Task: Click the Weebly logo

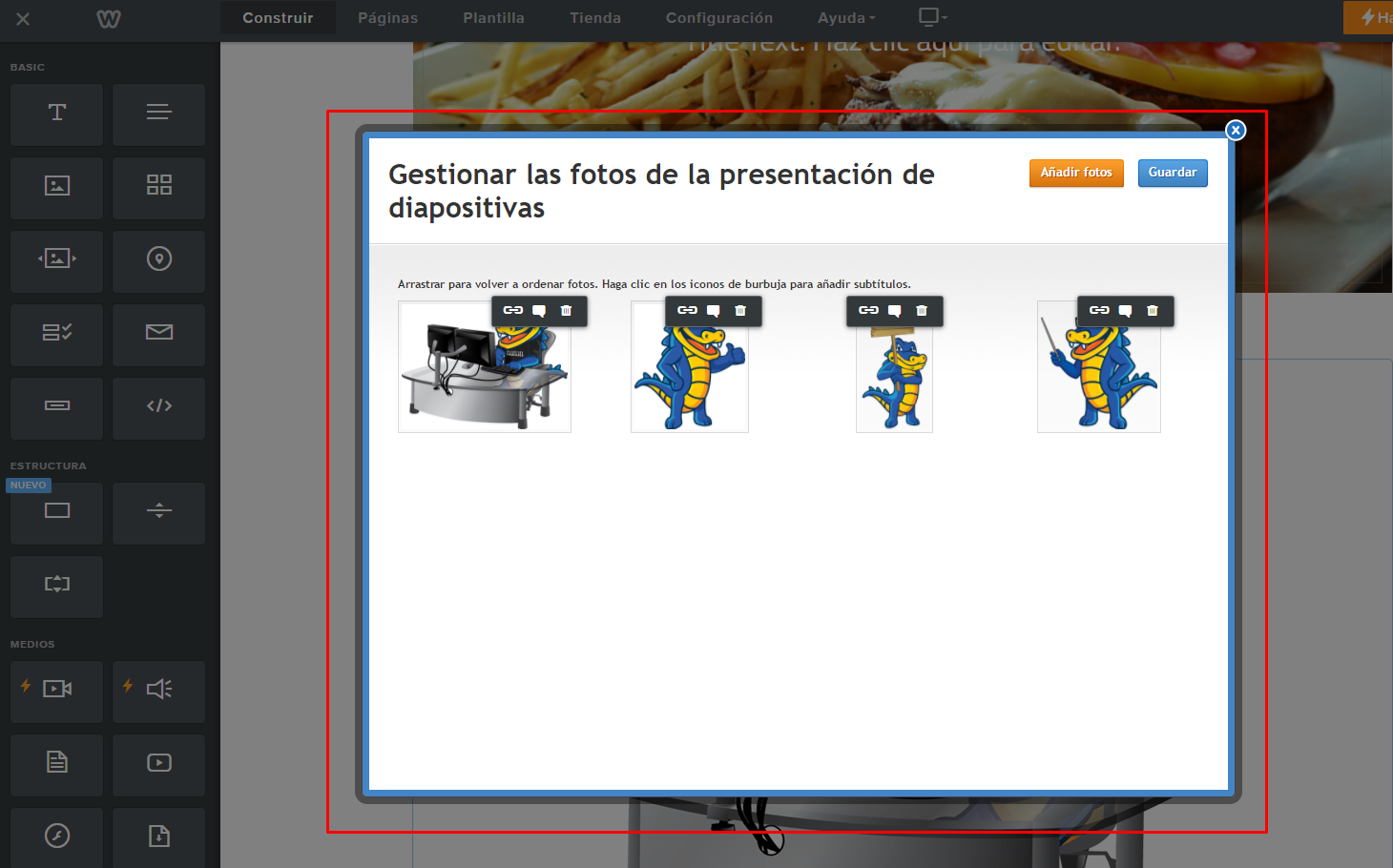Action: (x=109, y=19)
